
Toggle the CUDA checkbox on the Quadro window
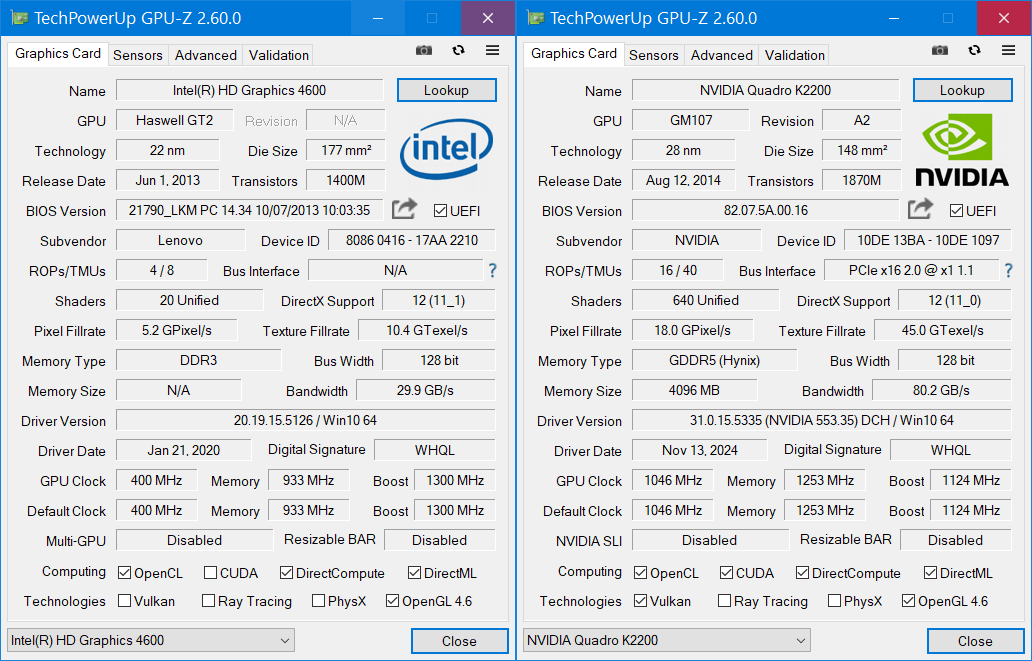(726, 572)
